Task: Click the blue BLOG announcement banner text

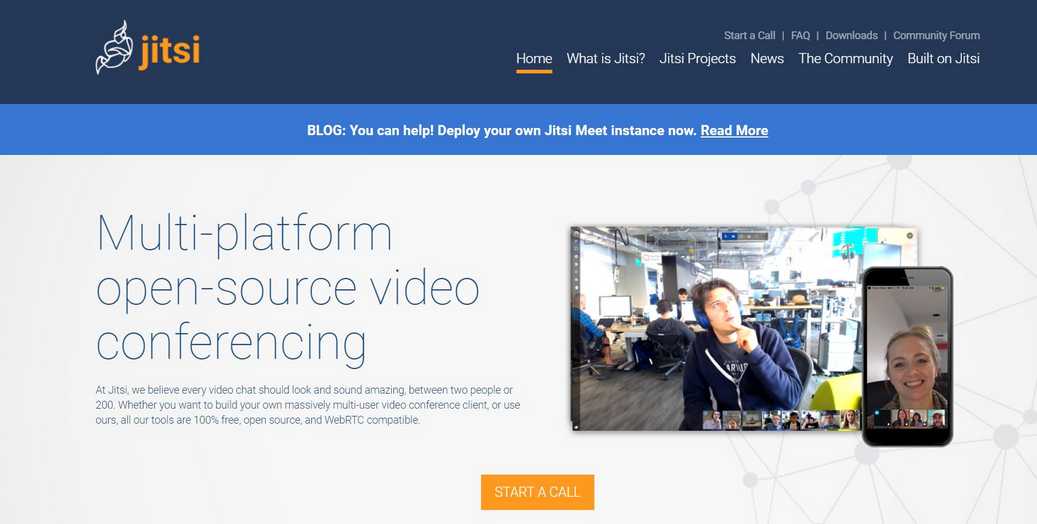Action: pos(502,130)
